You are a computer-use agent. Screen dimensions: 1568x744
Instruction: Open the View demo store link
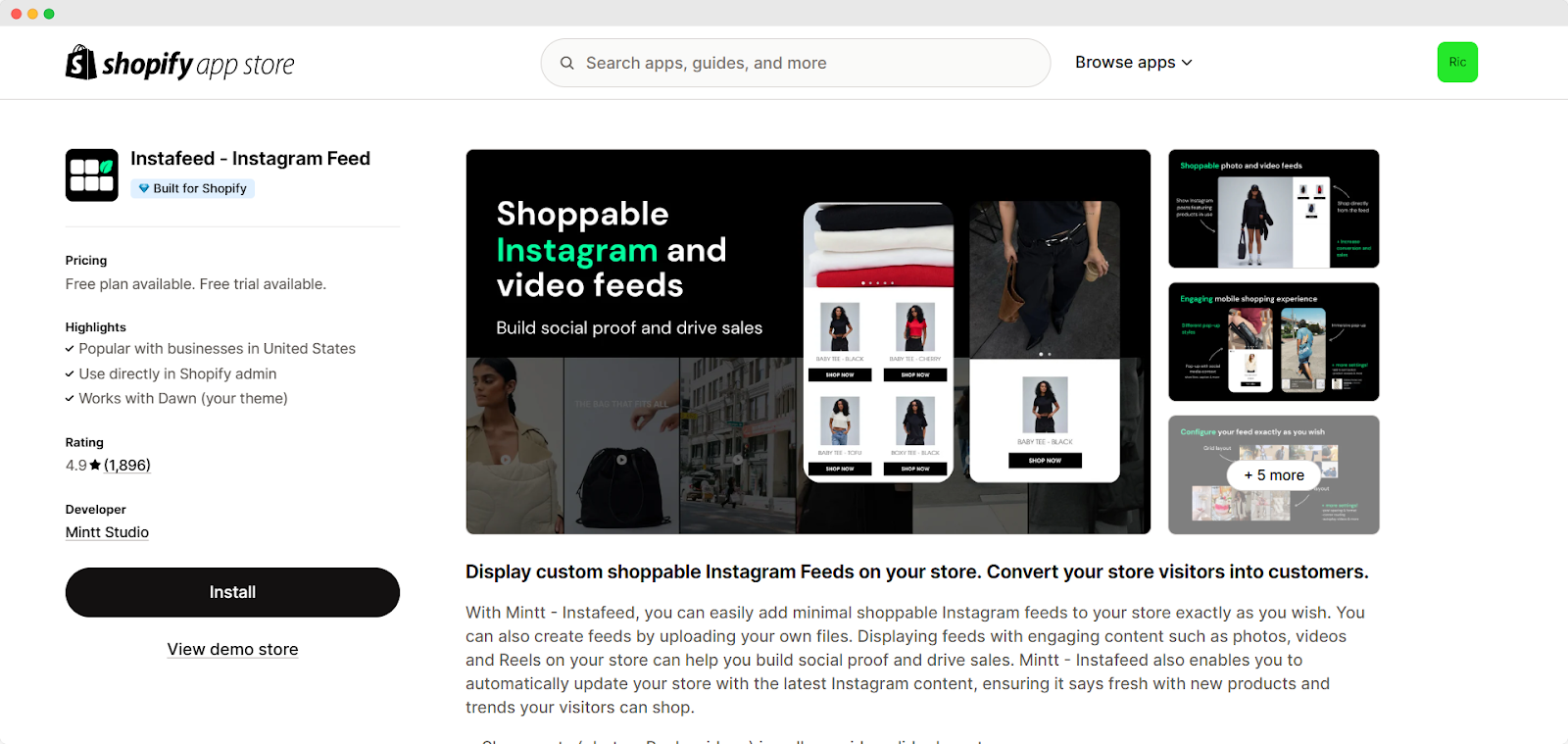[x=232, y=649]
